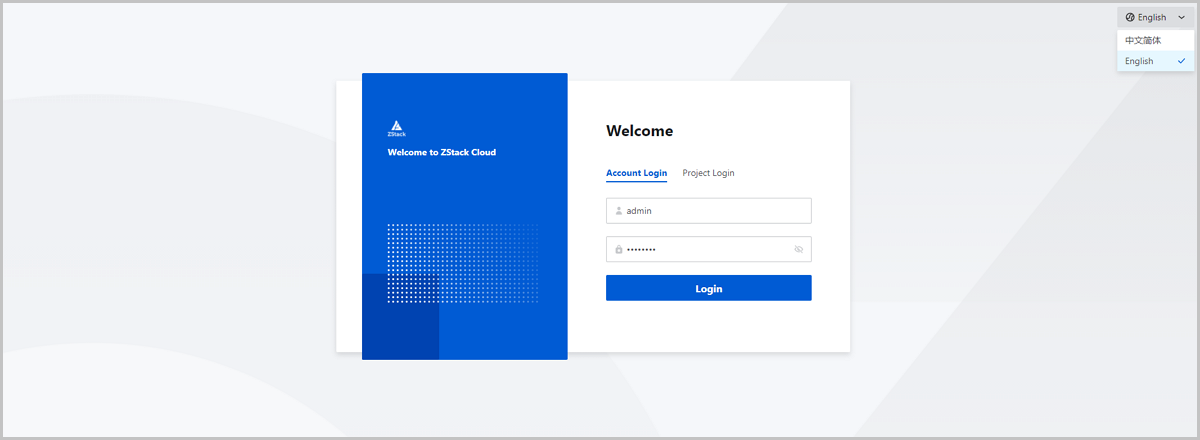The height and width of the screenshot is (440, 1200).
Task: Click the ZStack logo icon
Action: (x=396, y=127)
